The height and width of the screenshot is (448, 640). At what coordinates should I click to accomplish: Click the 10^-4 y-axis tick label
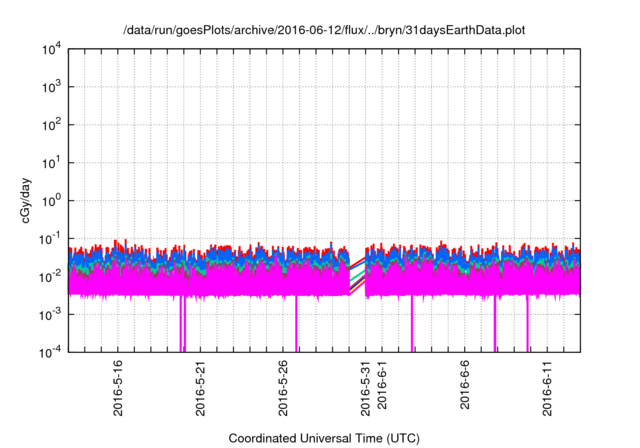click(x=50, y=352)
